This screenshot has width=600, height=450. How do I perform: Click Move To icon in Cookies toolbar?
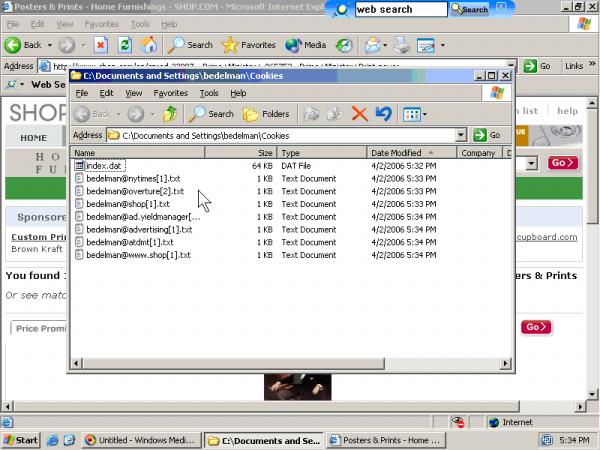tap(311, 114)
